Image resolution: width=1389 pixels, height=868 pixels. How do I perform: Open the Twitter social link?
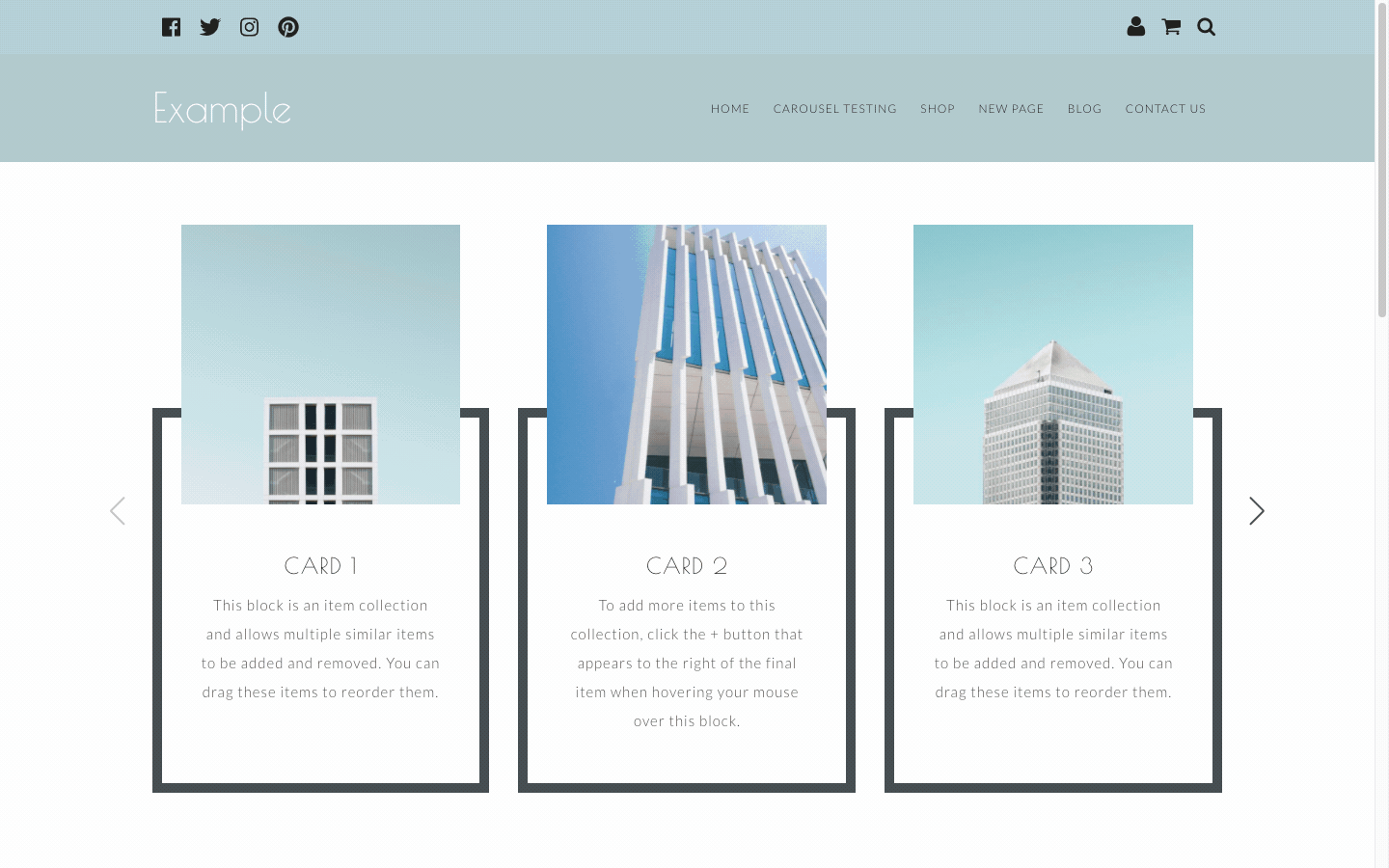pyautogui.click(x=210, y=27)
